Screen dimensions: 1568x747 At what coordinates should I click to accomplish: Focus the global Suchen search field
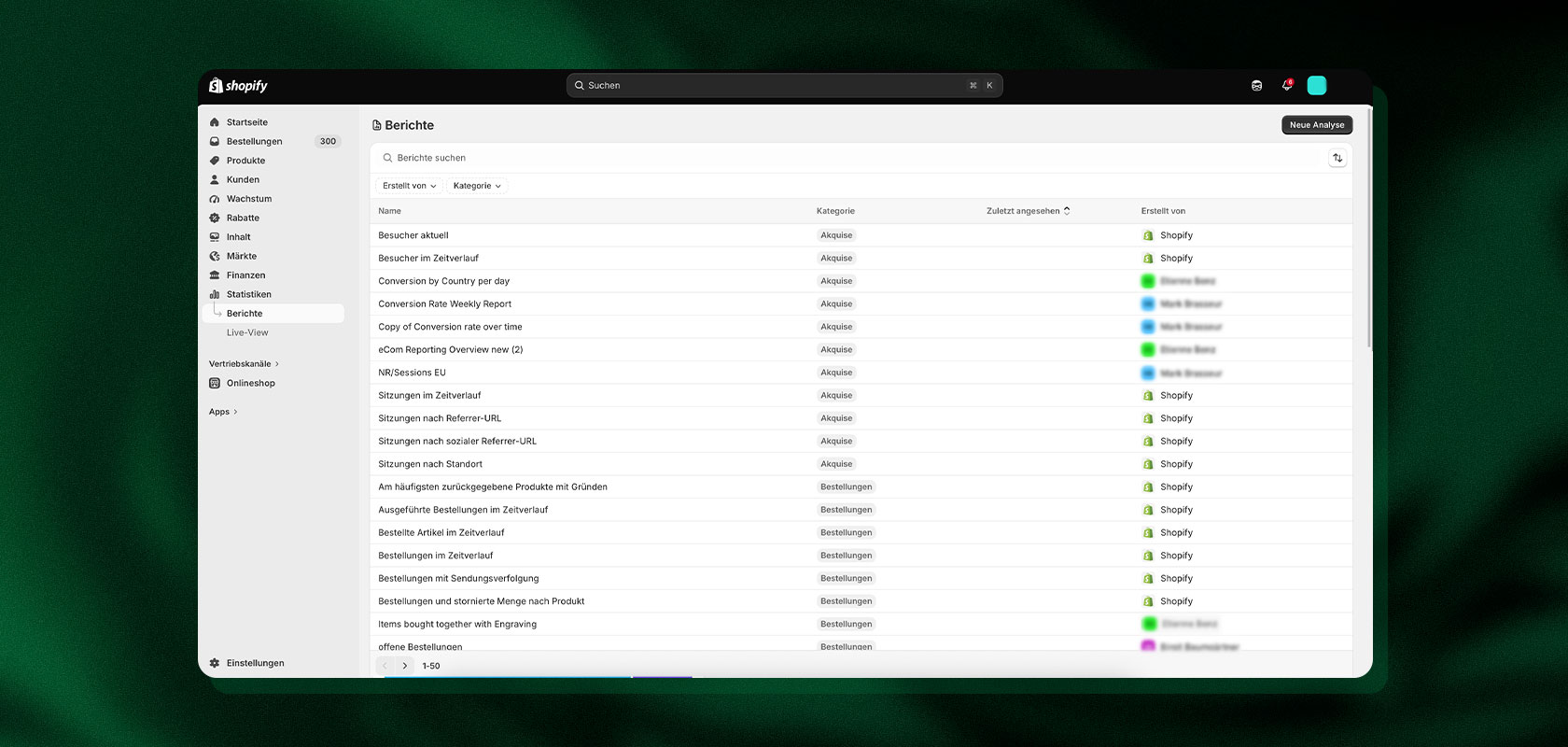[784, 86]
